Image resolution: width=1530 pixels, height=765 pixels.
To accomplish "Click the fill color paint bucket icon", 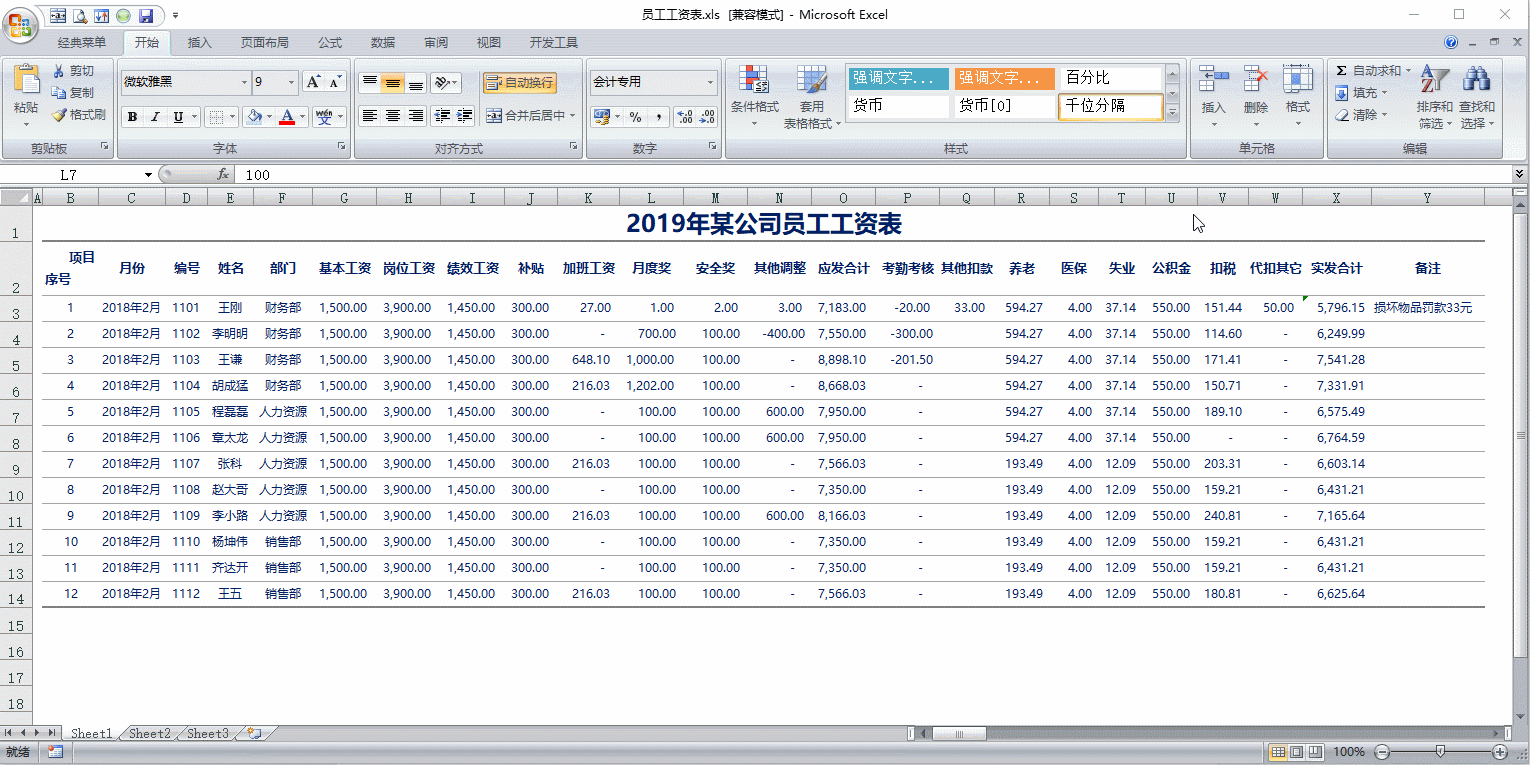I will pyautogui.click(x=254, y=117).
